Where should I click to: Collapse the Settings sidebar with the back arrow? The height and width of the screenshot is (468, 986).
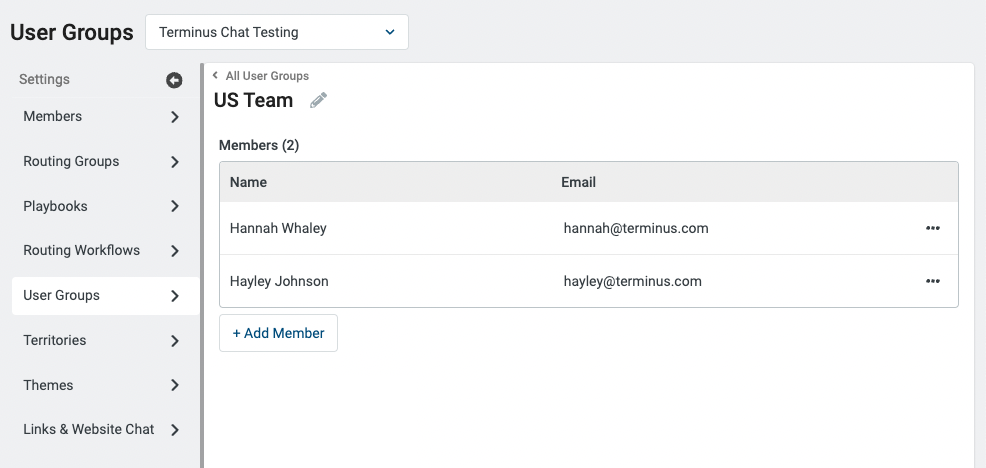tap(174, 80)
